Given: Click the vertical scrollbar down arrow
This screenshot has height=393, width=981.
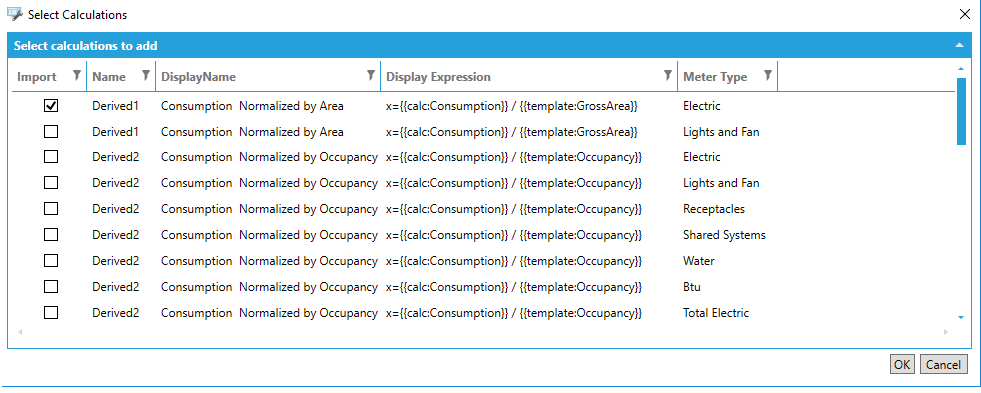Looking at the screenshot, I should point(961,318).
